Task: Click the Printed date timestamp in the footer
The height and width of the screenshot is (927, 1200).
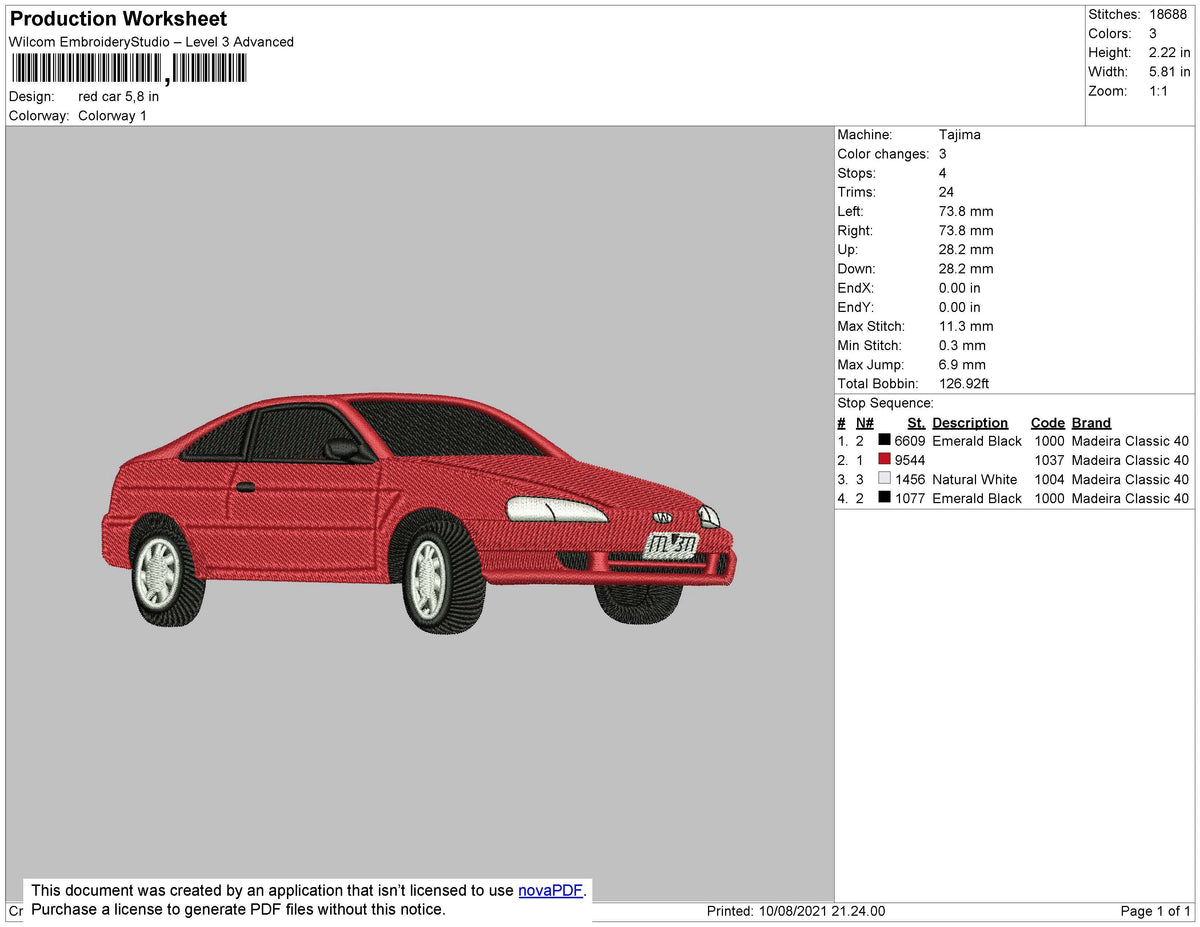Action: [795, 911]
